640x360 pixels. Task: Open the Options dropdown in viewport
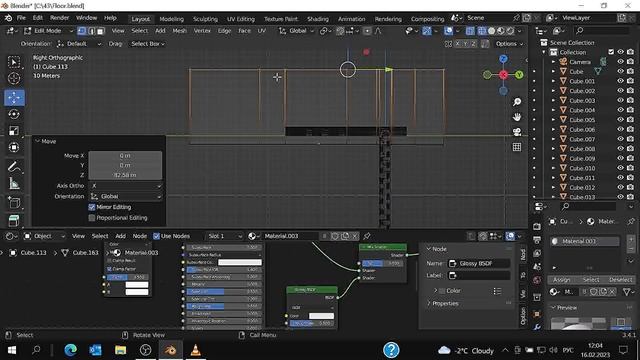[x=509, y=44]
